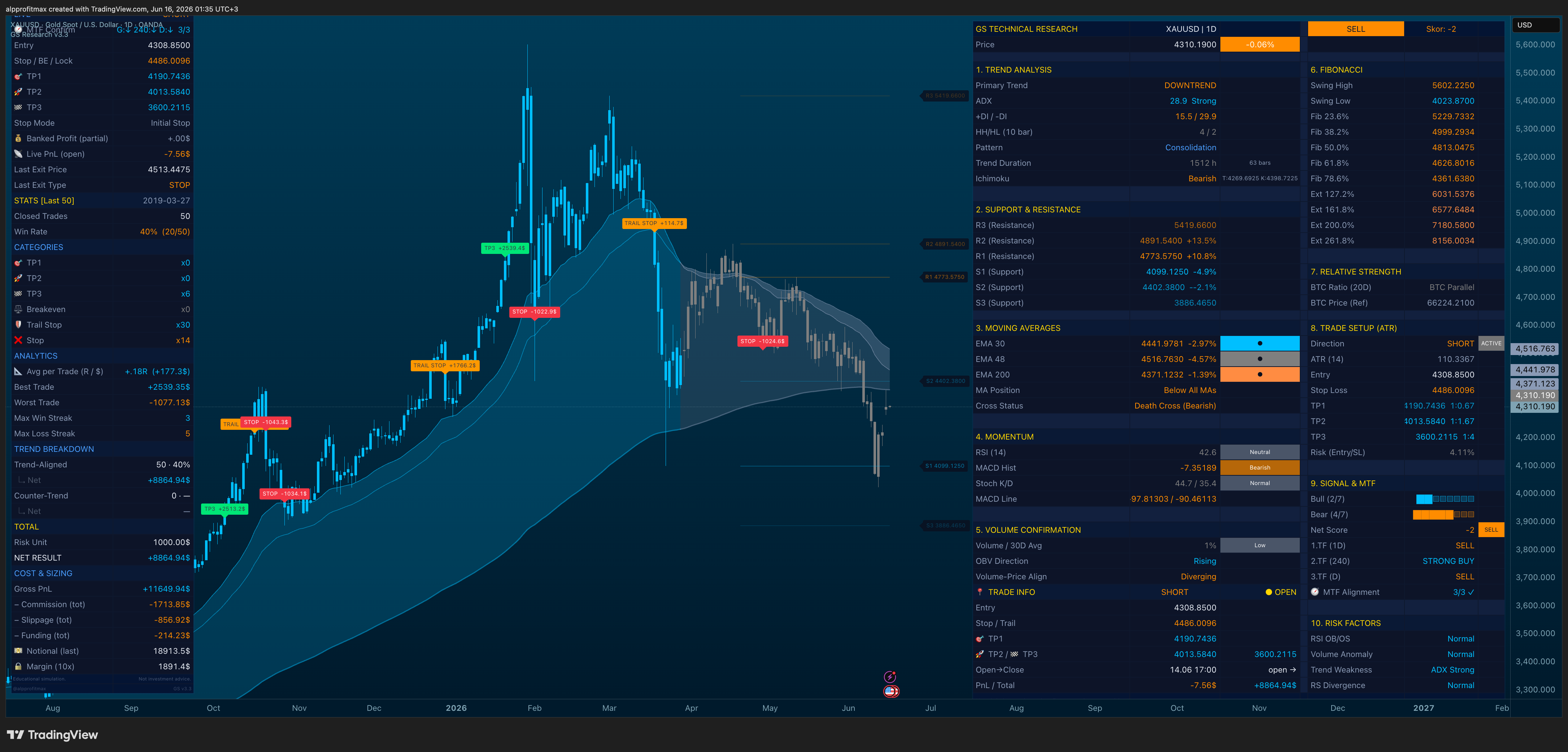Select the STOP -1024.6$ chart label
The width and height of the screenshot is (1568, 752).
point(763,342)
